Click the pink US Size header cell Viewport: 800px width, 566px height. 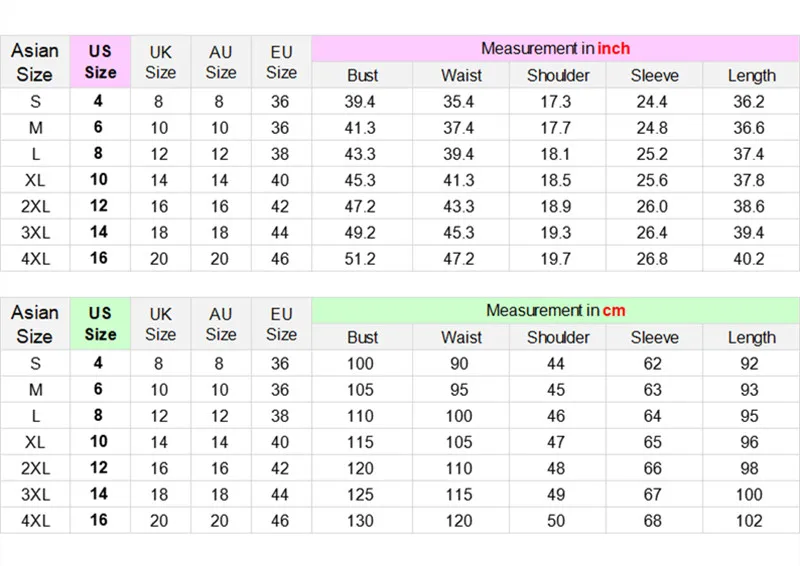tap(101, 62)
